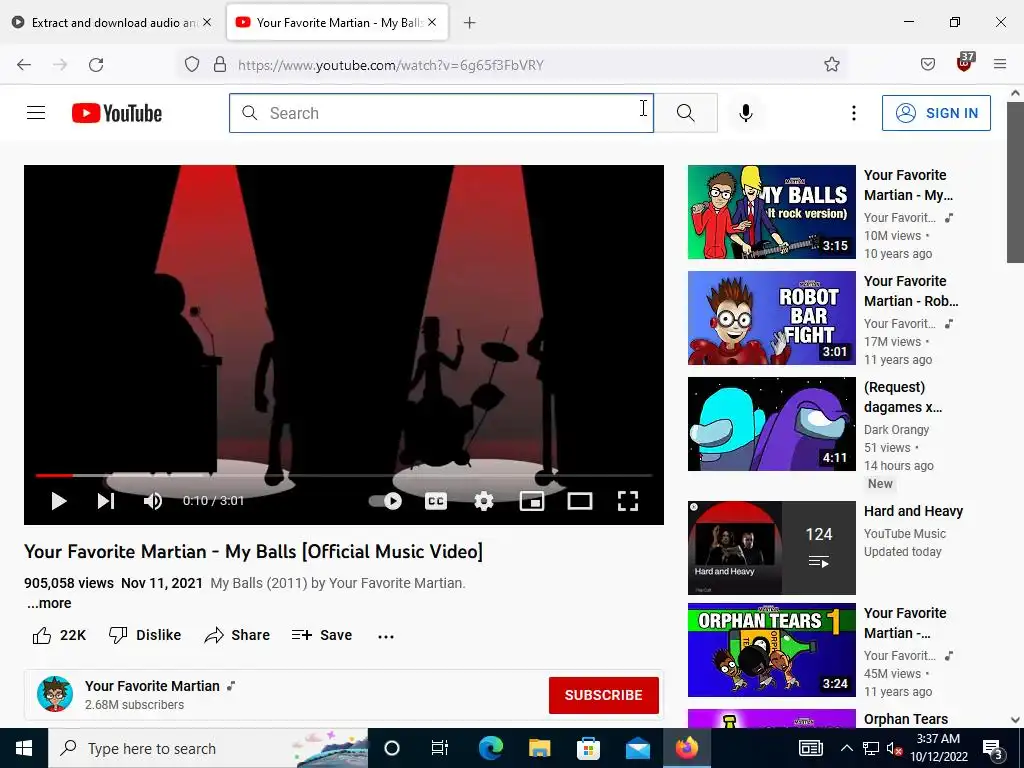Image resolution: width=1024 pixels, height=768 pixels.
Task: Reload the current page
Action: click(96, 65)
